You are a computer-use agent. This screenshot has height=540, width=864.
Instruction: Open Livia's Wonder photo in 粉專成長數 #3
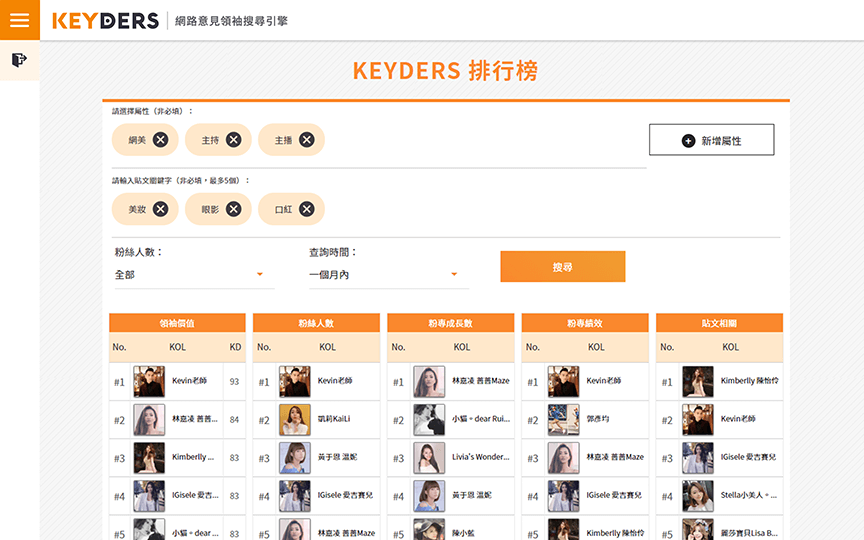[429, 458]
